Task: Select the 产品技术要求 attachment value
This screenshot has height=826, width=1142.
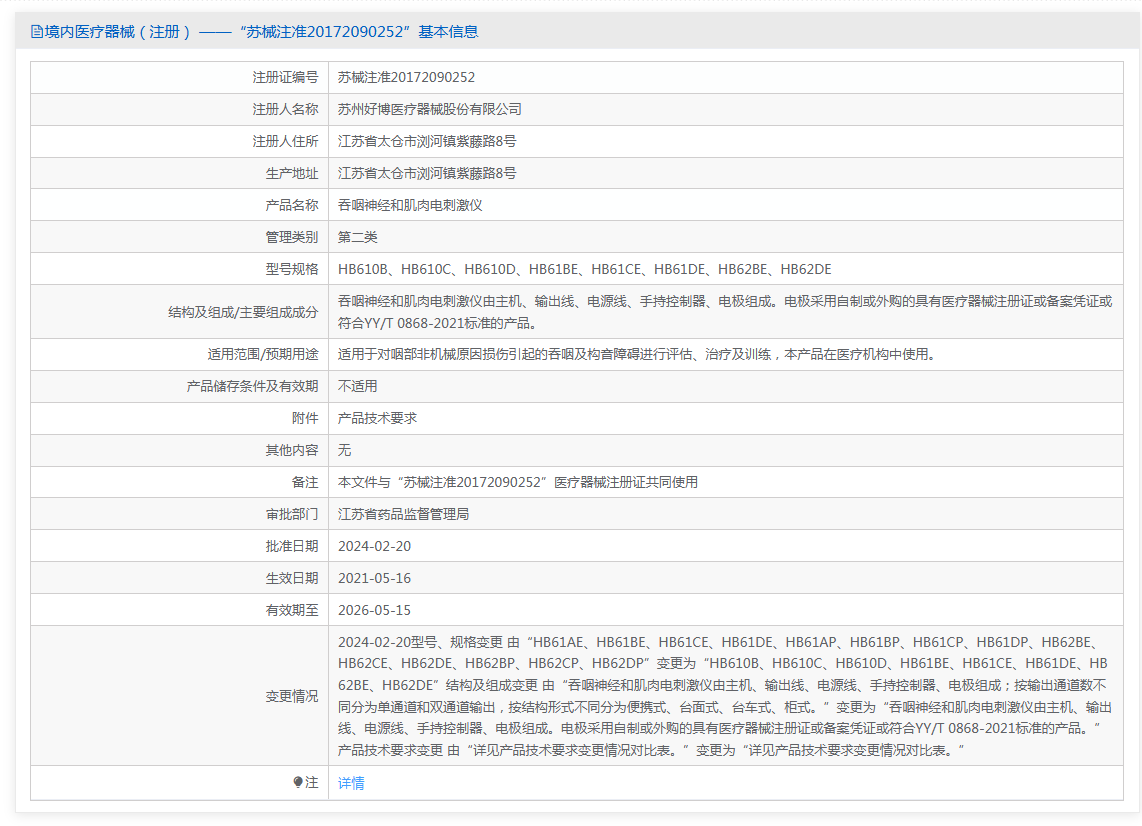Action: click(377, 419)
